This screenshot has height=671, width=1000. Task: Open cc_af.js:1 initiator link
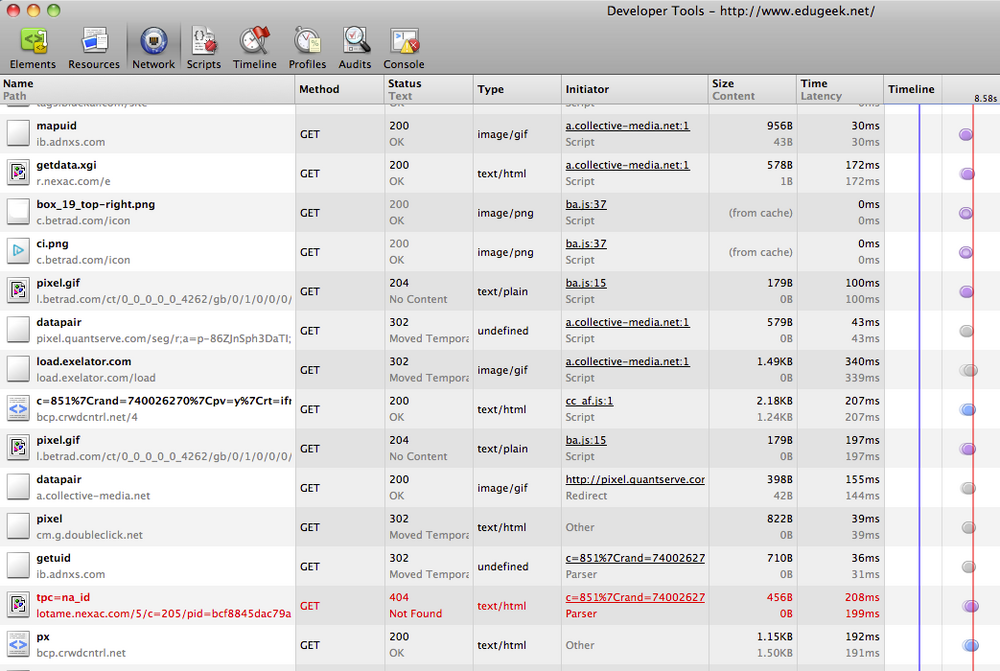tap(589, 401)
